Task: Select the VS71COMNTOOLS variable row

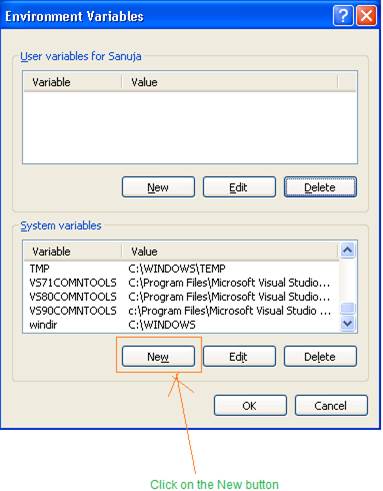Action: point(182,283)
